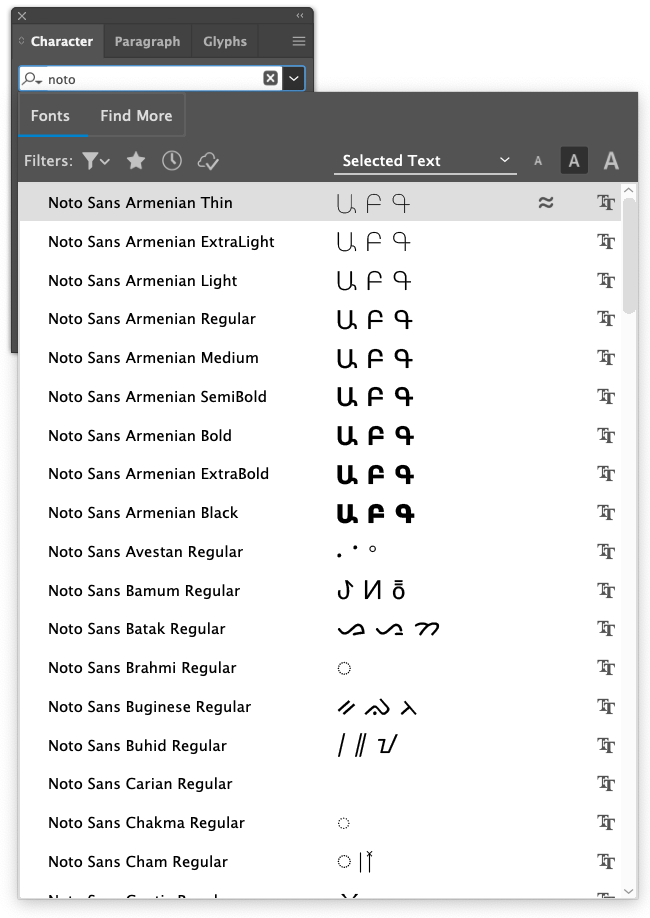Select Noto Sans Buhid Regular
Viewport: 650px width, 918px height.
click(x=319, y=745)
